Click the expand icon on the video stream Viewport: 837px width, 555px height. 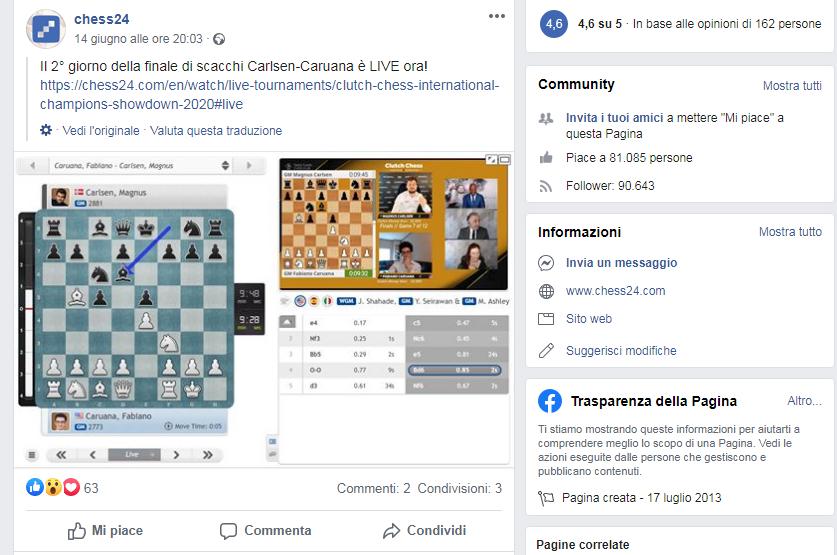(x=492, y=159)
